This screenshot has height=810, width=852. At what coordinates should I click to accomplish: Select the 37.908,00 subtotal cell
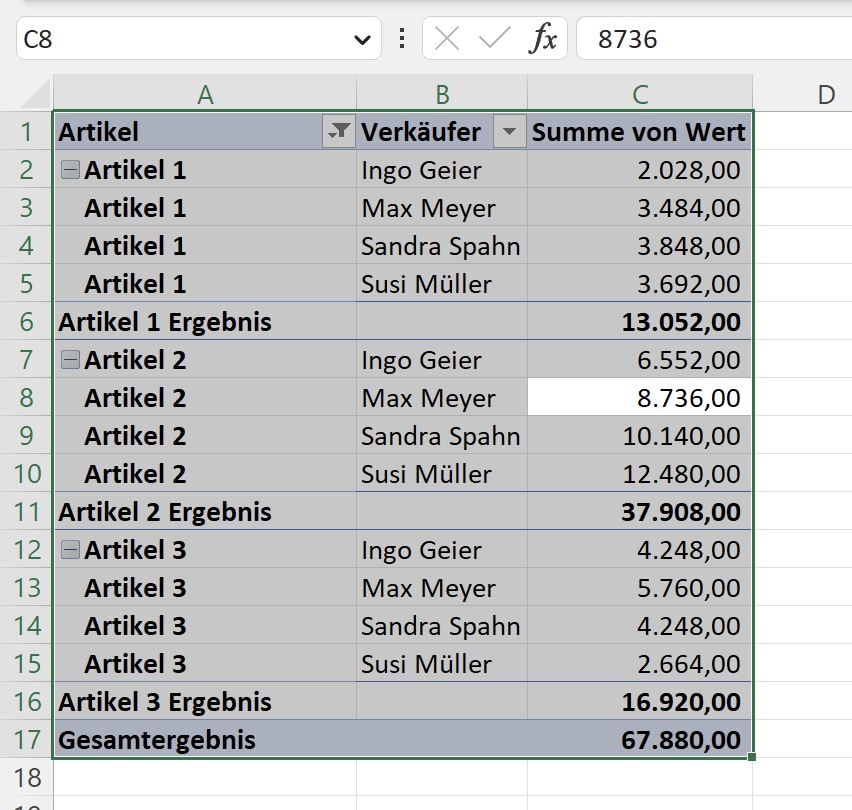tap(639, 512)
